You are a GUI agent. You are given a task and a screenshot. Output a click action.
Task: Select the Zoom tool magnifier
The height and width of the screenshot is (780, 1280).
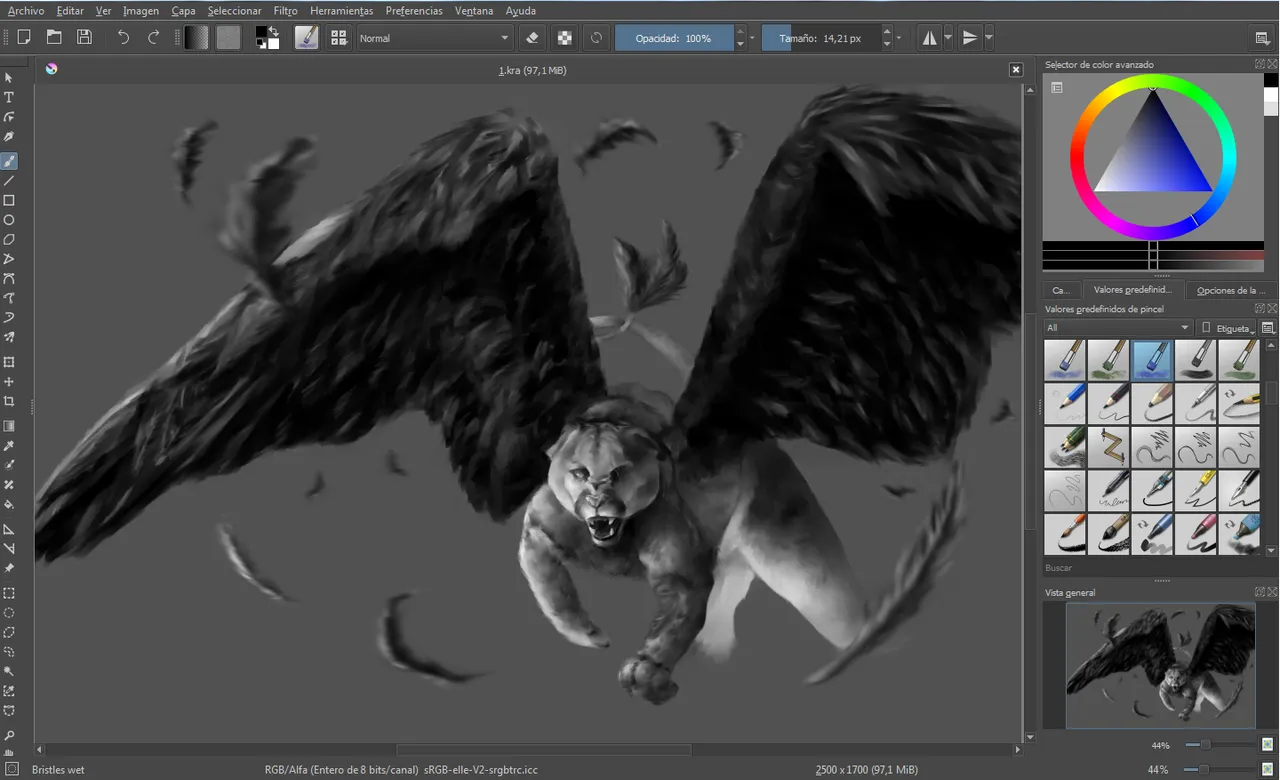[x=9, y=736]
